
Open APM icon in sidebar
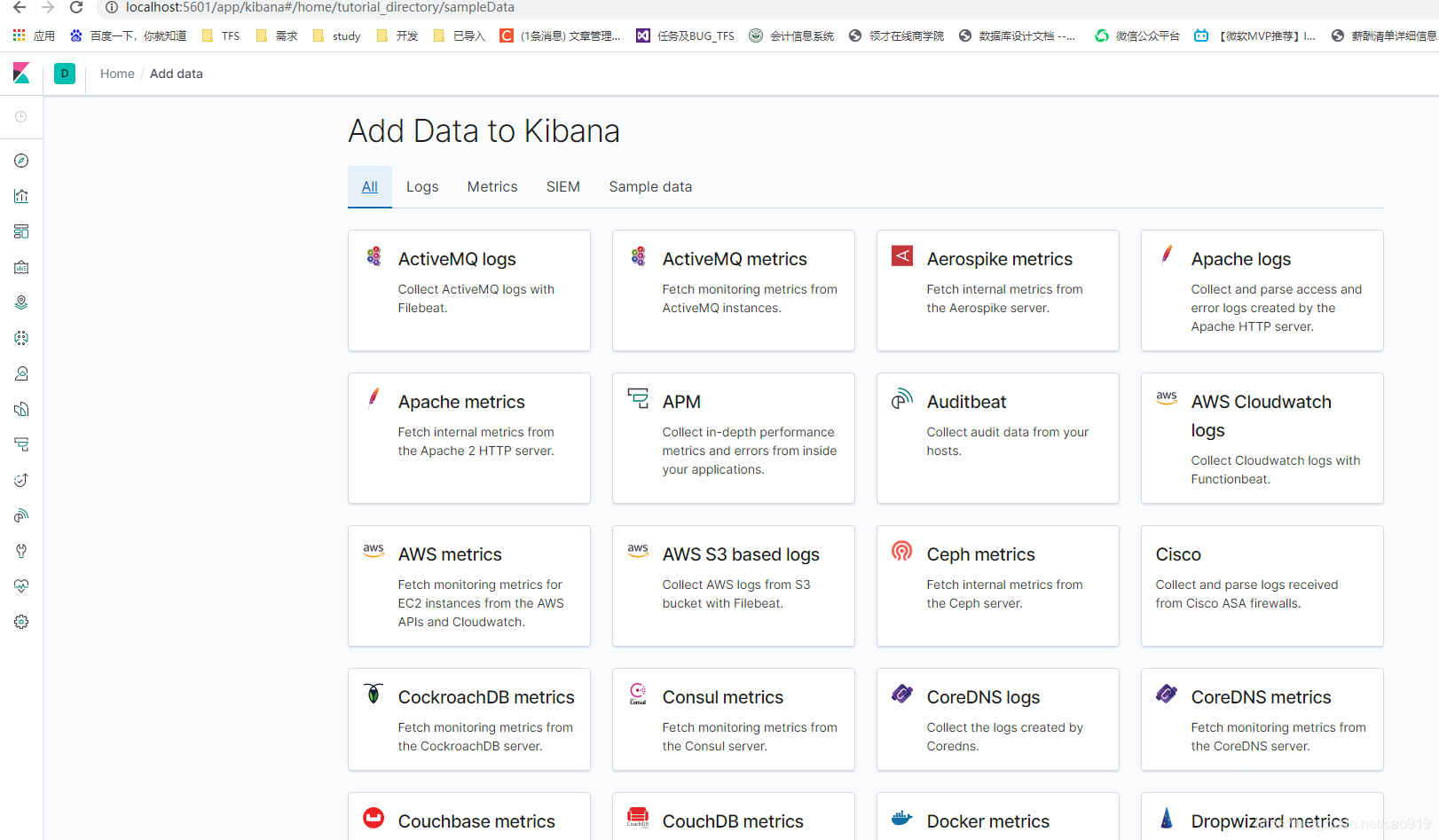(x=21, y=444)
